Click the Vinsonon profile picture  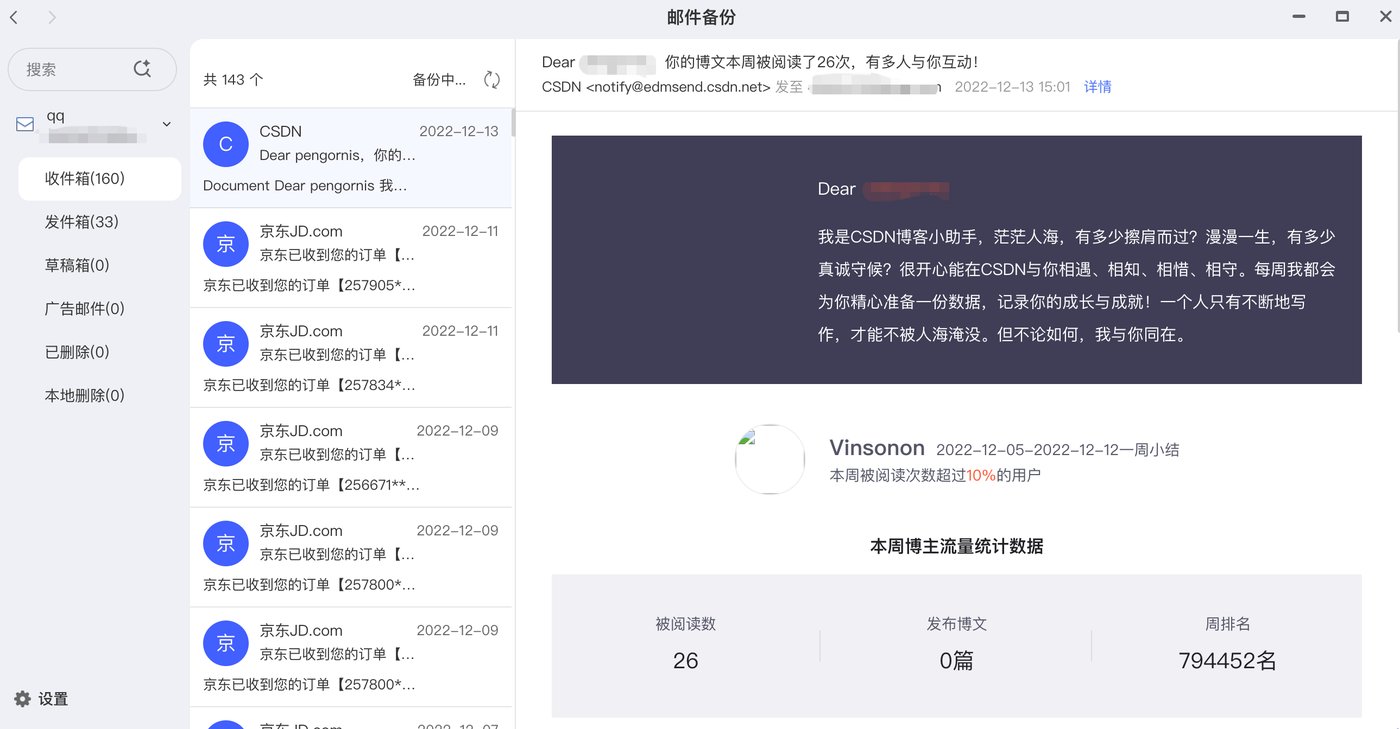tap(770, 459)
